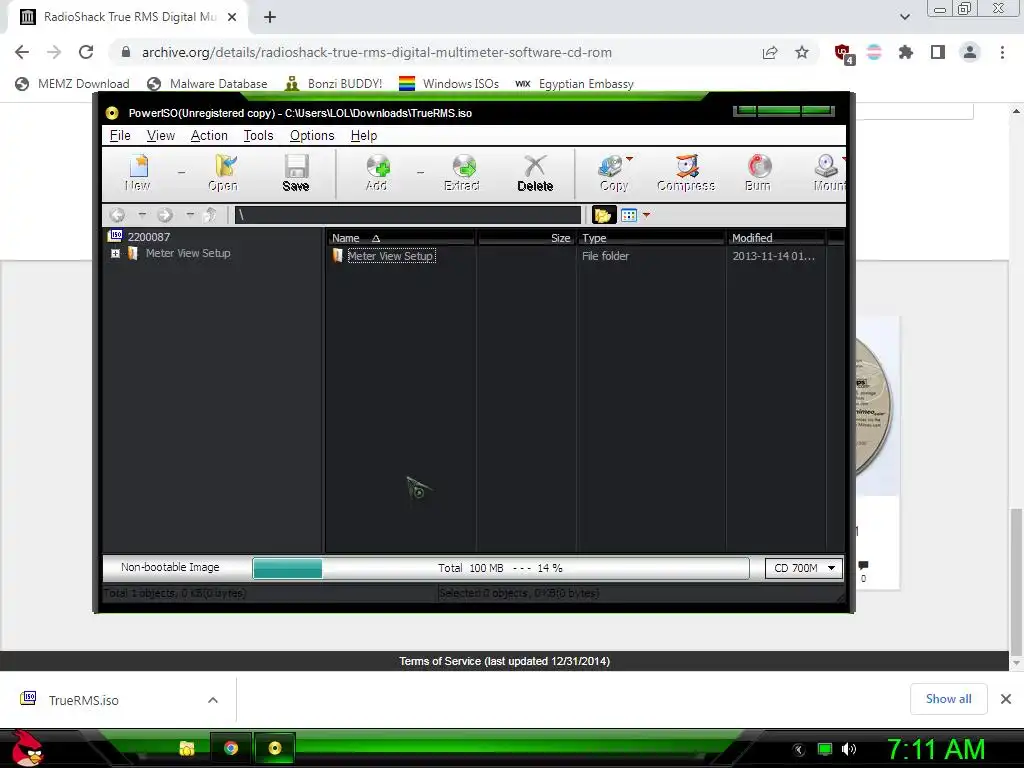This screenshot has width=1024, height=768.
Task: Click the image capacity progress bar
Action: click(x=500, y=568)
